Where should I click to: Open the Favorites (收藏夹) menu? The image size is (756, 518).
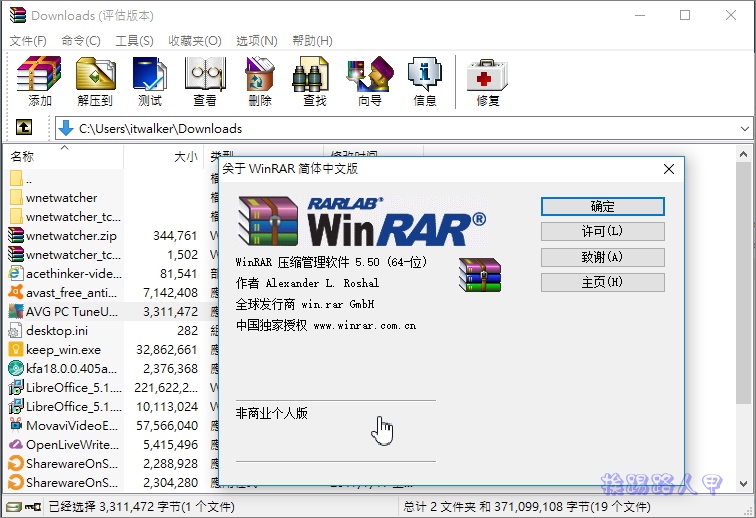click(x=195, y=41)
